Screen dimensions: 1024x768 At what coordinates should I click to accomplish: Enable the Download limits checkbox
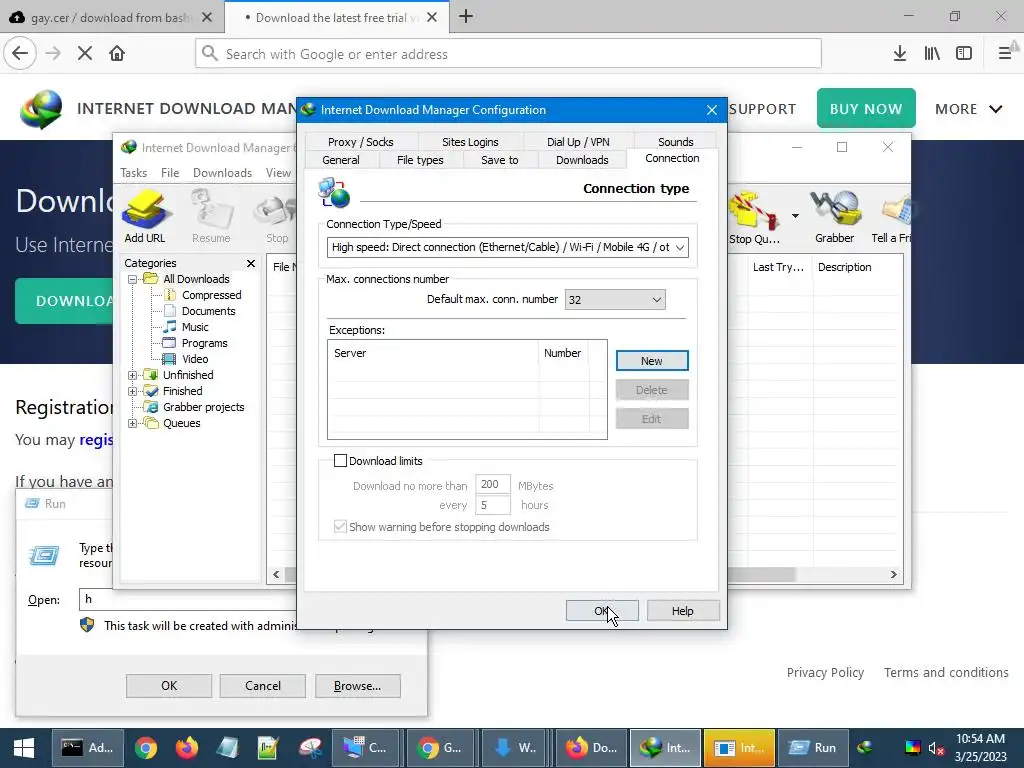coord(340,461)
